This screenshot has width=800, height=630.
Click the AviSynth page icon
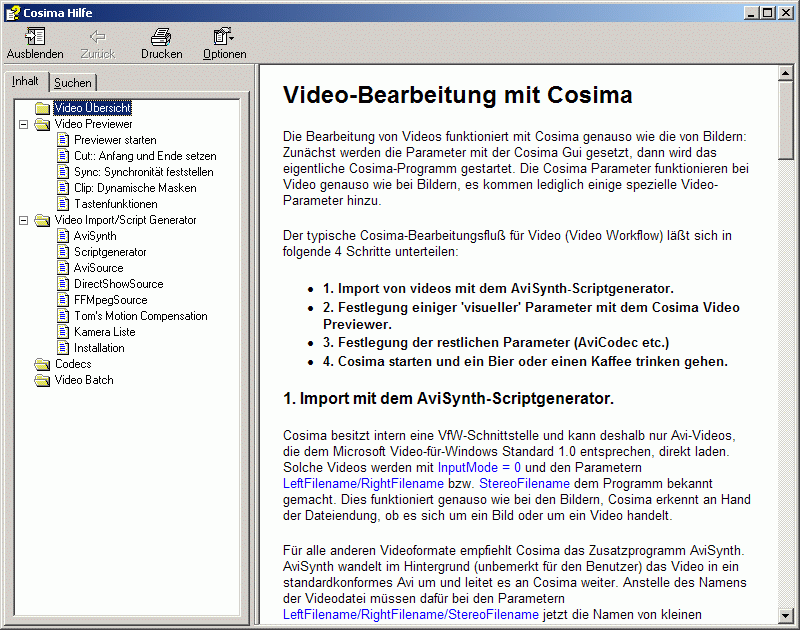[x=63, y=236]
